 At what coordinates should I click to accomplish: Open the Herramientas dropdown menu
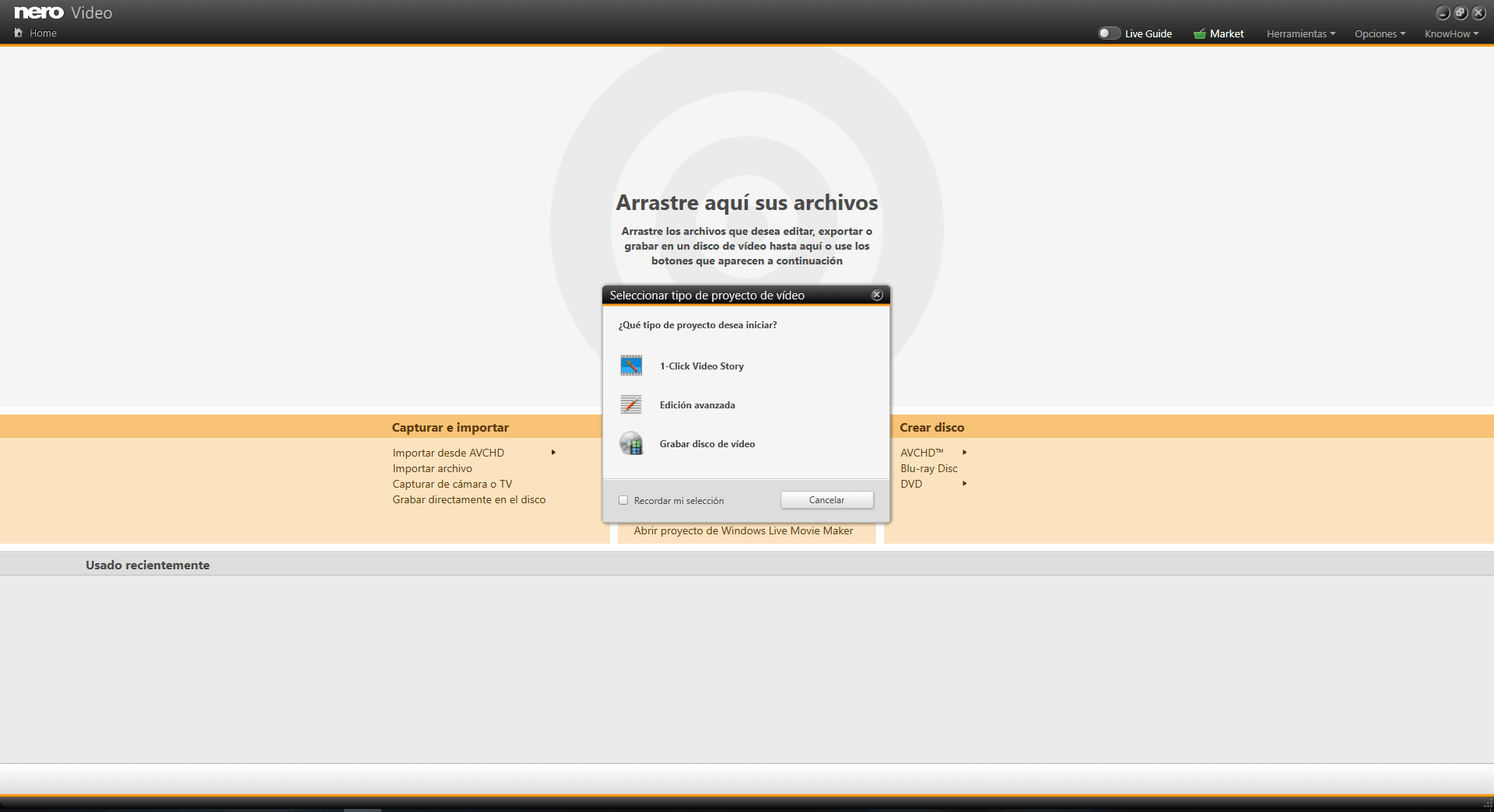(x=1301, y=33)
